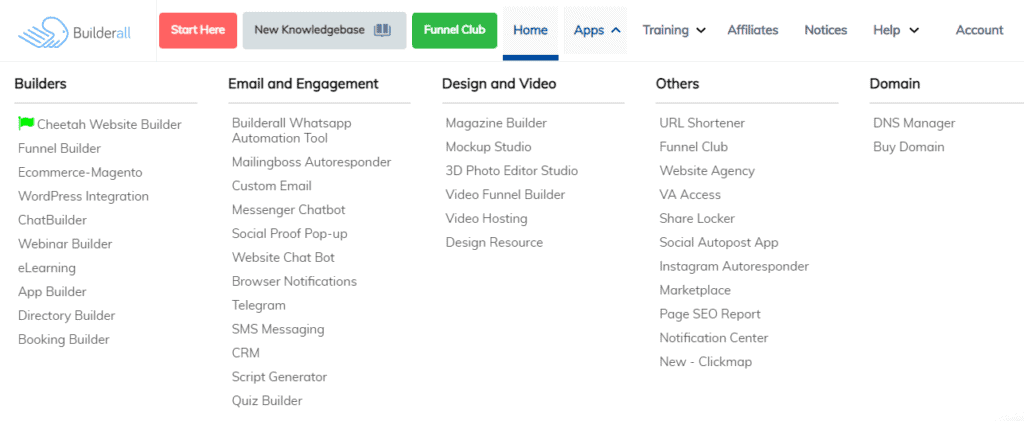This screenshot has width=1024, height=421.
Task: Go to the Home tab
Action: pos(530,30)
